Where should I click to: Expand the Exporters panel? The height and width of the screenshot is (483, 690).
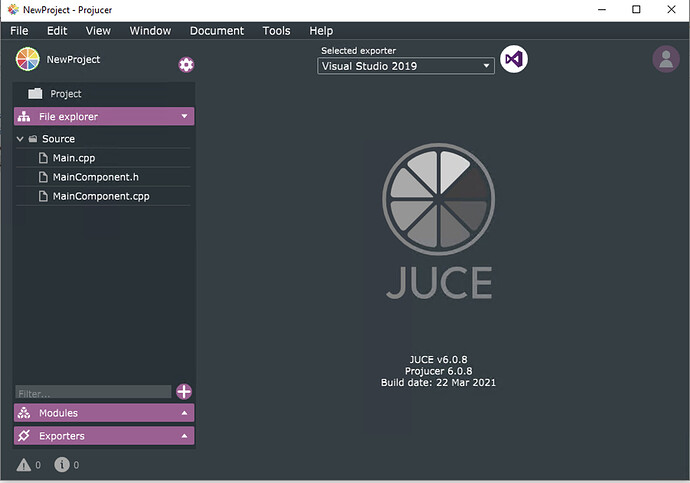(x=104, y=436)
